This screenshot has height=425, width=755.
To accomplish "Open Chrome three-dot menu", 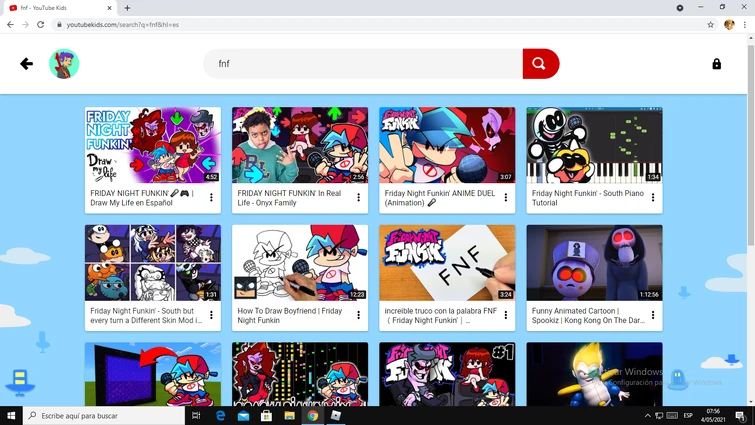I will tap(744, 25).
